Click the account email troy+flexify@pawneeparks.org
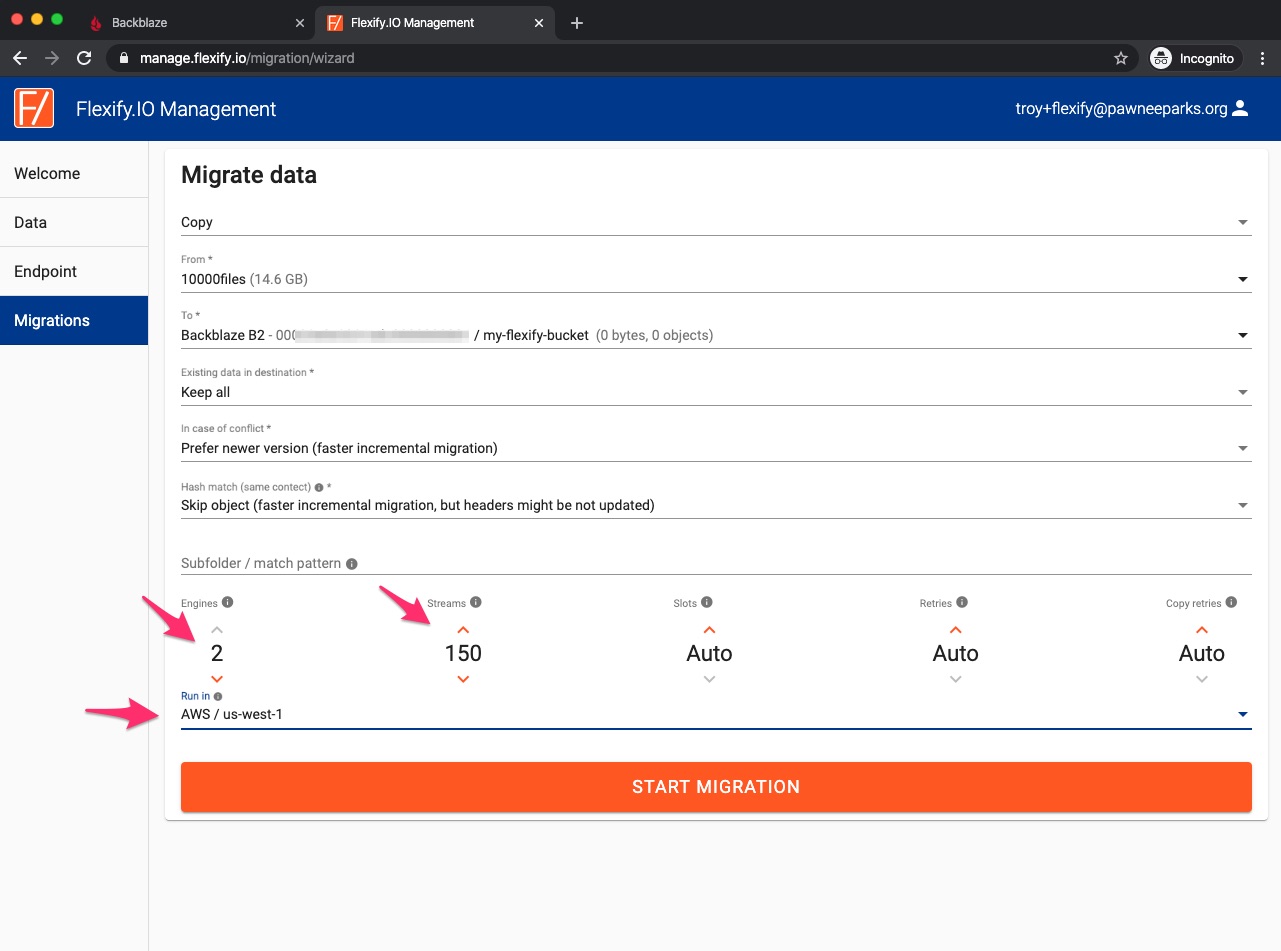 point(1121,109)
